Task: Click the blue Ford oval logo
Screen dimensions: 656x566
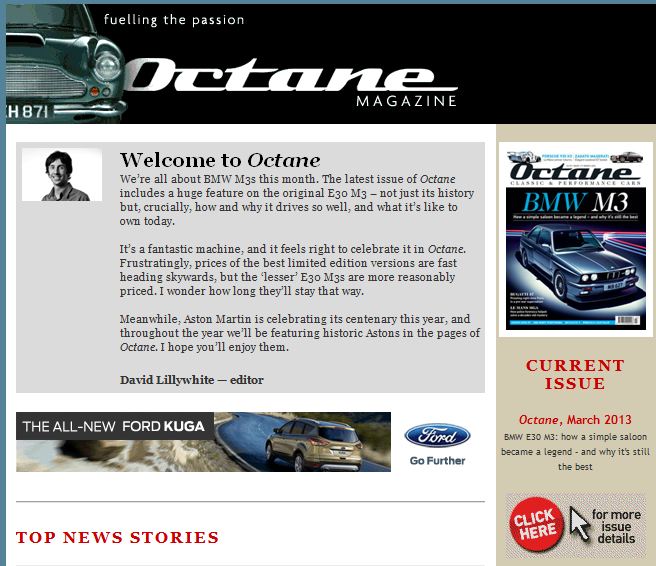Action: point(438,435)
